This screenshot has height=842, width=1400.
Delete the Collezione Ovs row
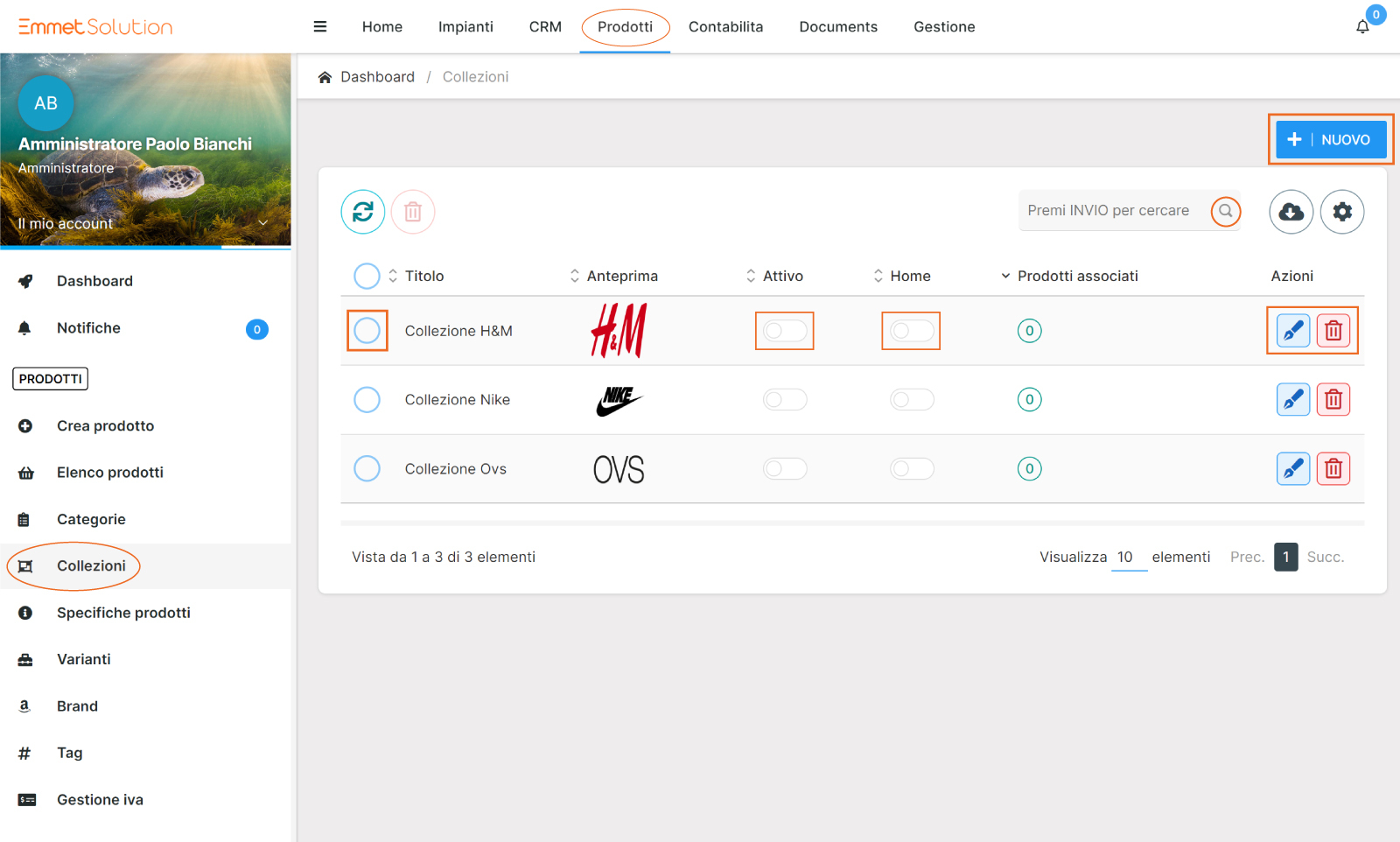[1333, 469]
